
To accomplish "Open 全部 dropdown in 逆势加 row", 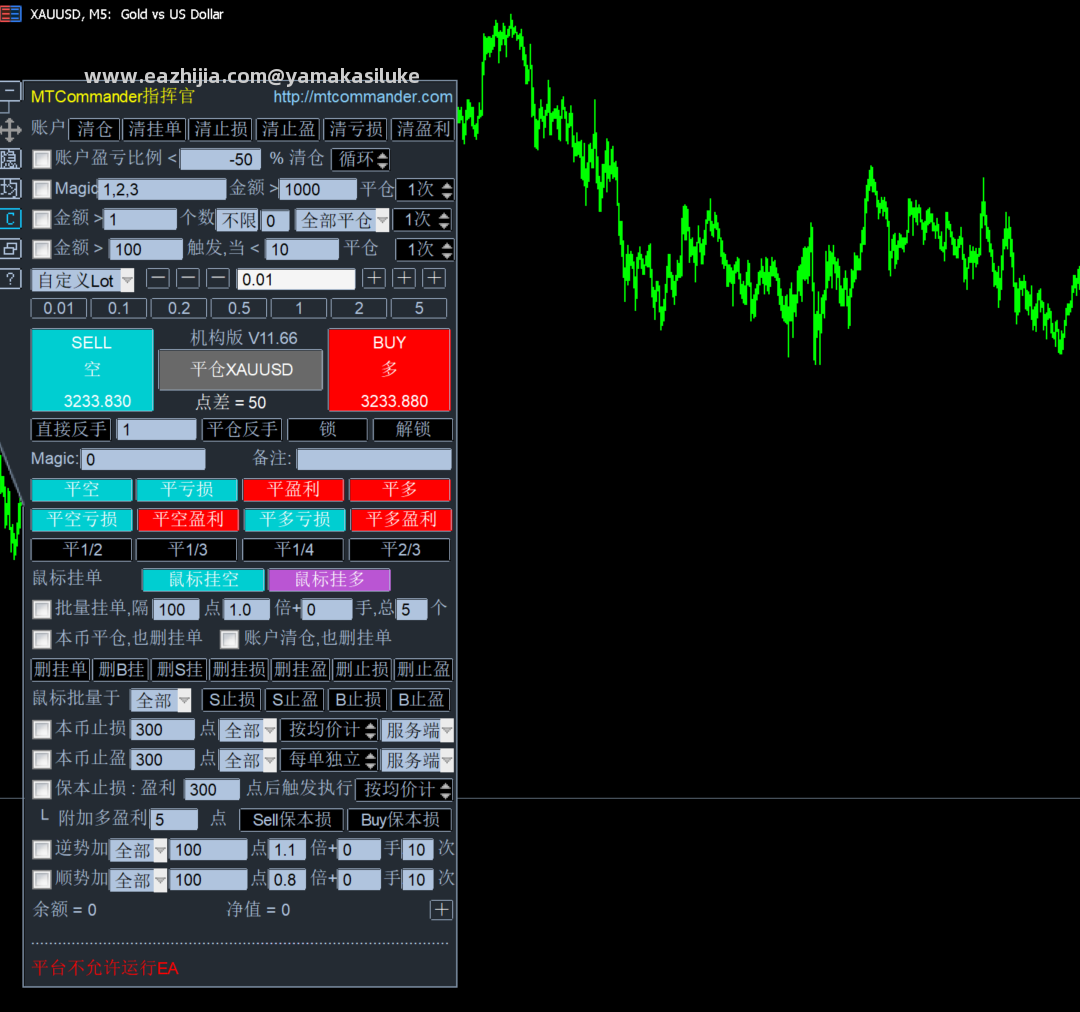I will [x=138, y=850].
